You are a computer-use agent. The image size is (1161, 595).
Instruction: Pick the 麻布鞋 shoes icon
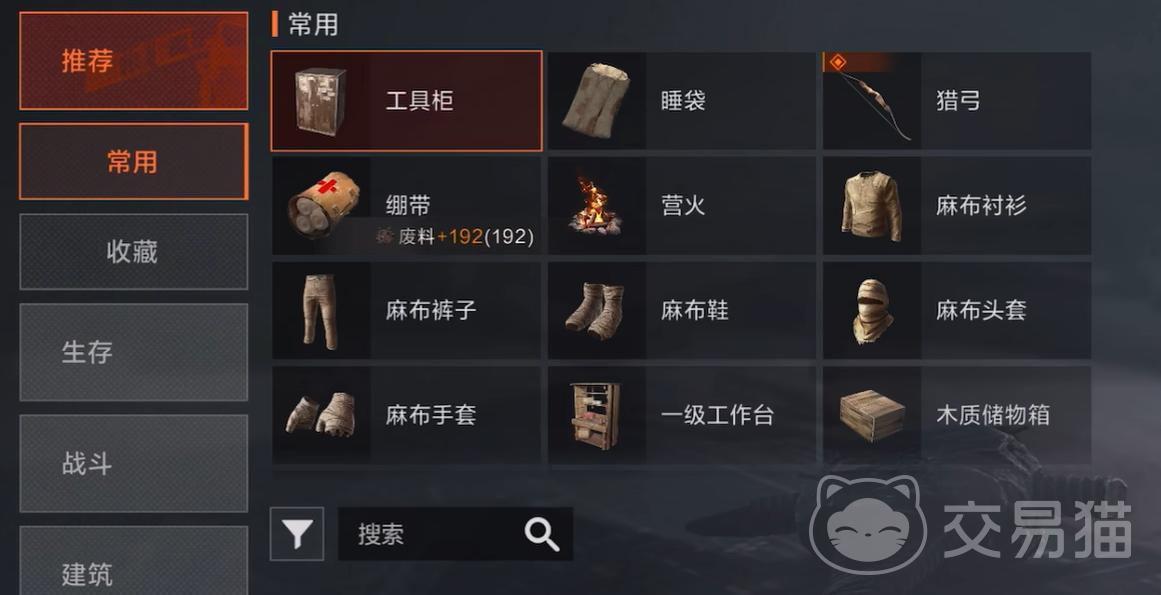pos(595,311)
